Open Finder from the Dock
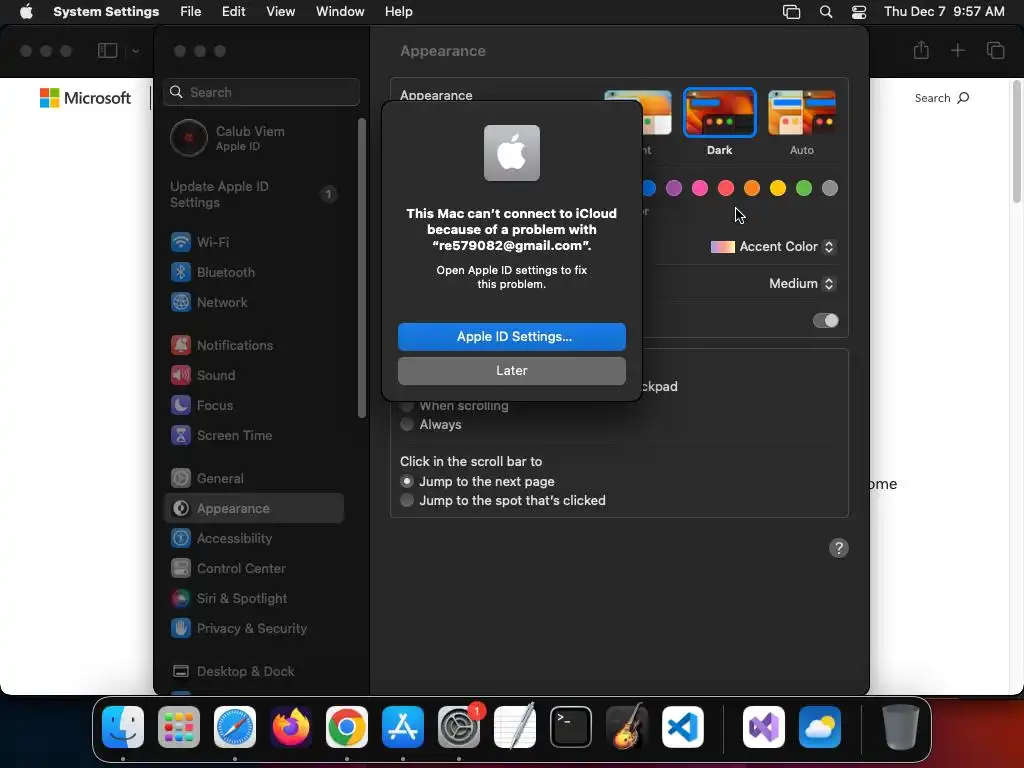The height and width of the screenshot is (768, 1024). 123,727
